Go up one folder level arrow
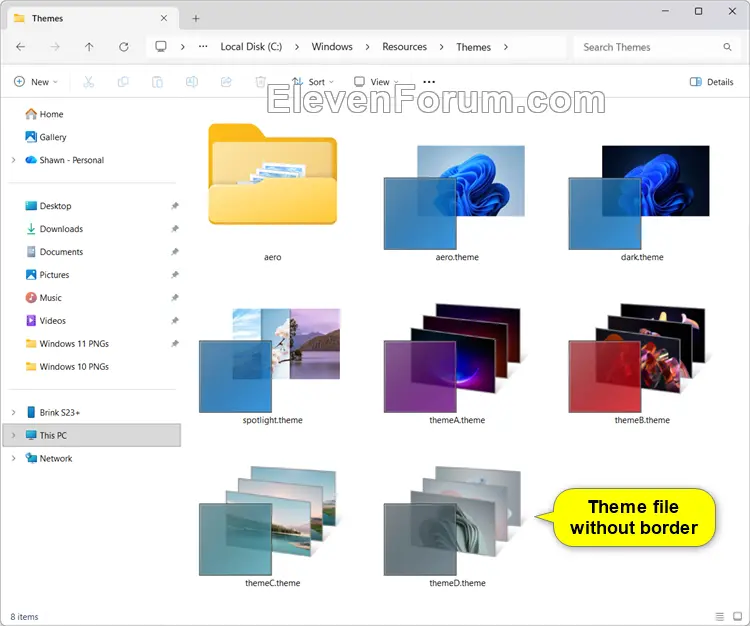750x626 pixels. point(89,47)
